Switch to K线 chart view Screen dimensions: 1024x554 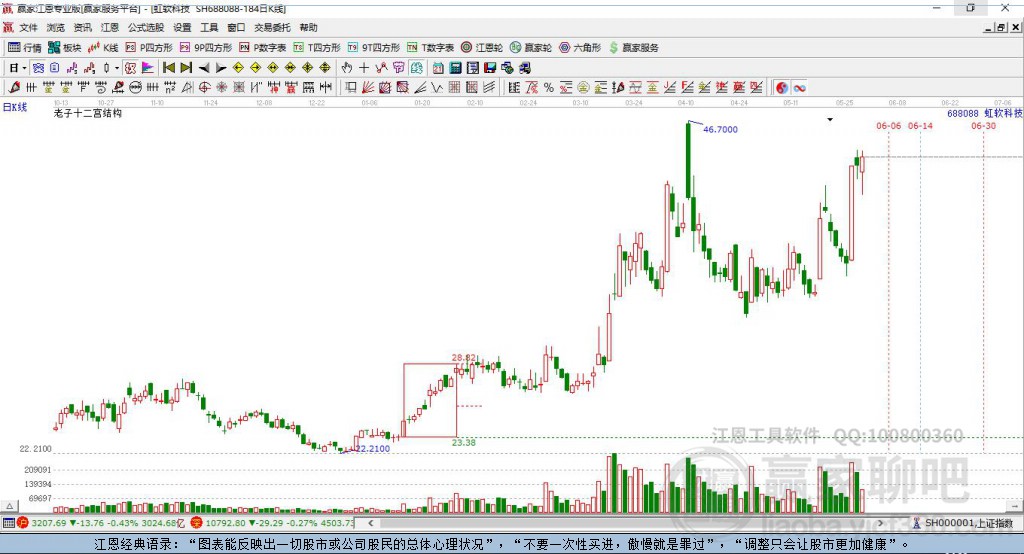(x=103, y=48)
